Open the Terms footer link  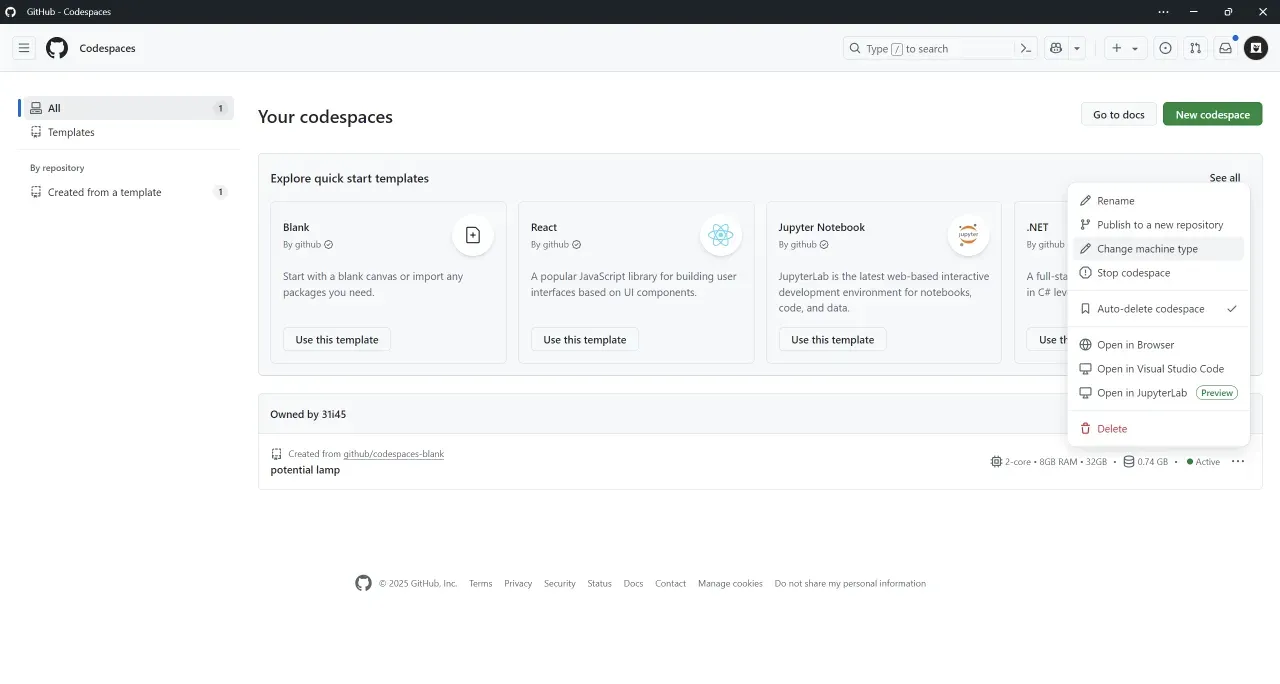(481, 584)
